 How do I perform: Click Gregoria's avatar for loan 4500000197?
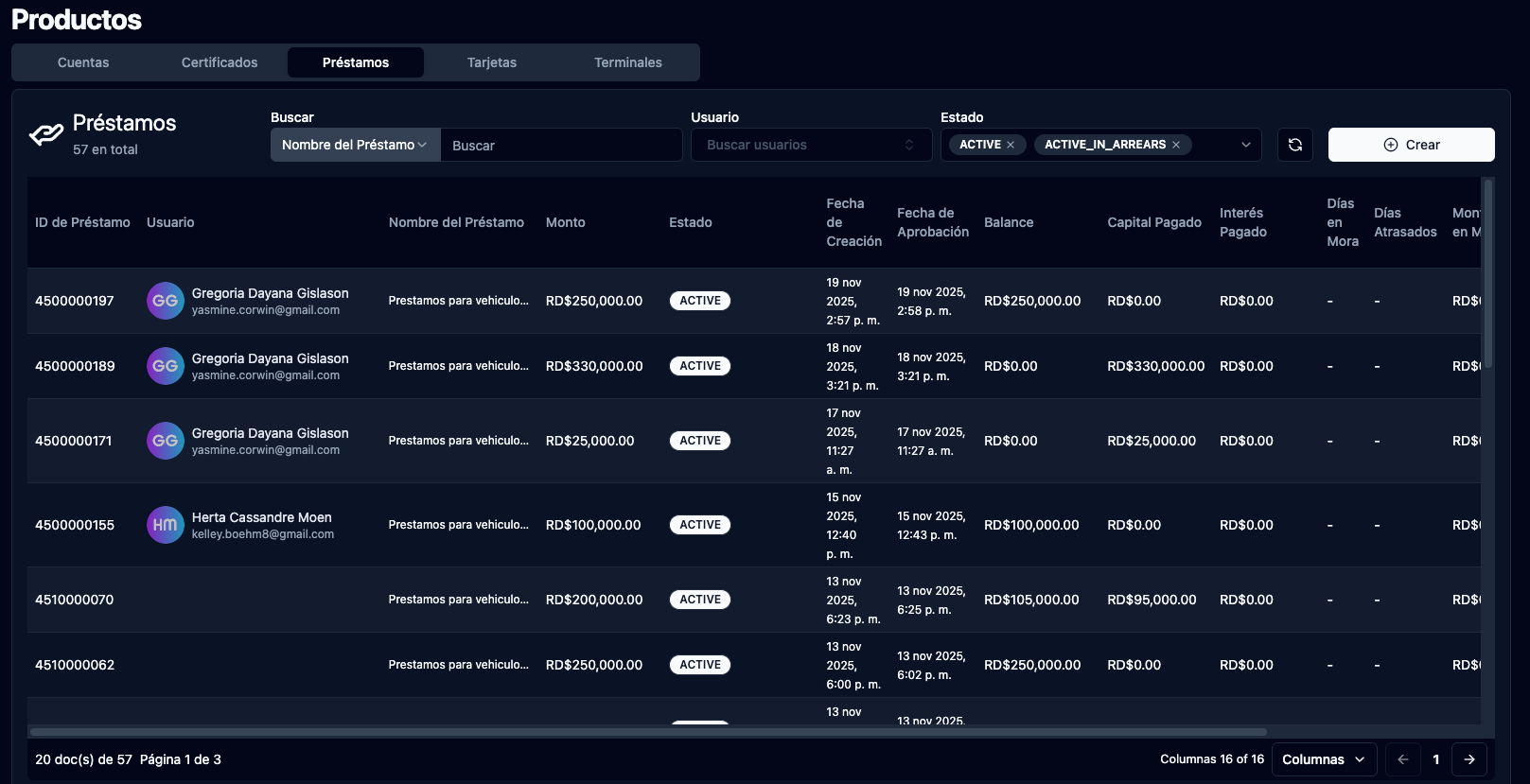(x=165, y=301)
